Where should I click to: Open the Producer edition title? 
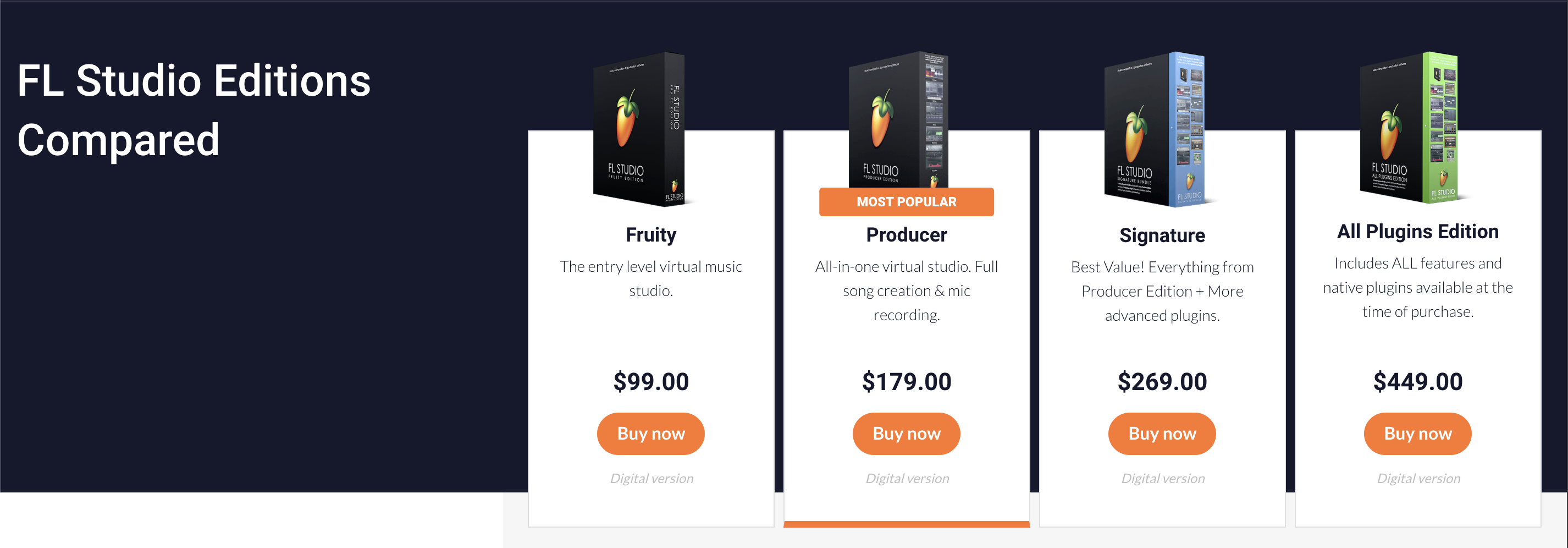pyautogui.click(x=907, y=235)
